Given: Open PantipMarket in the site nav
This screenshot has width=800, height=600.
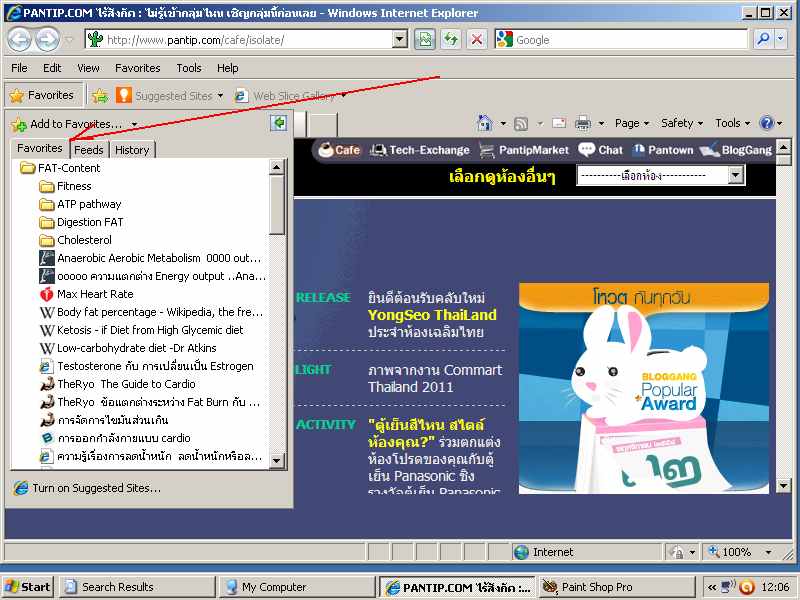Looking at the screenshot, I should coord(524,150).
